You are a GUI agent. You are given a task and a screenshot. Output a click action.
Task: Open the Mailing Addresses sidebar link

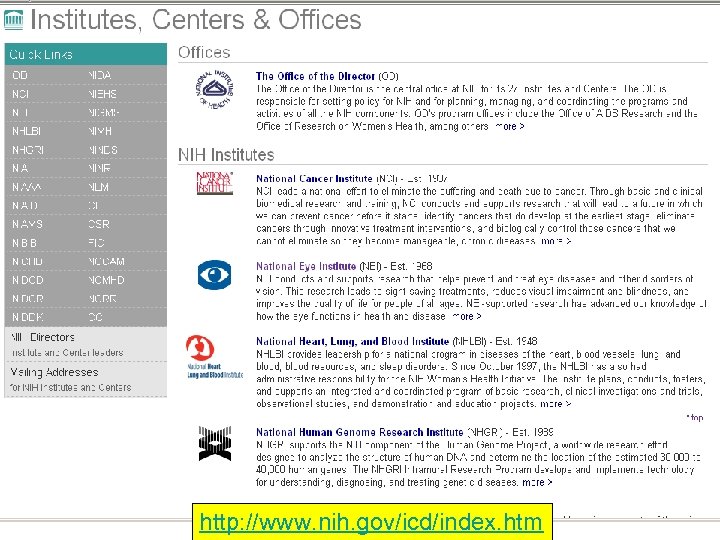pos(54,372)
